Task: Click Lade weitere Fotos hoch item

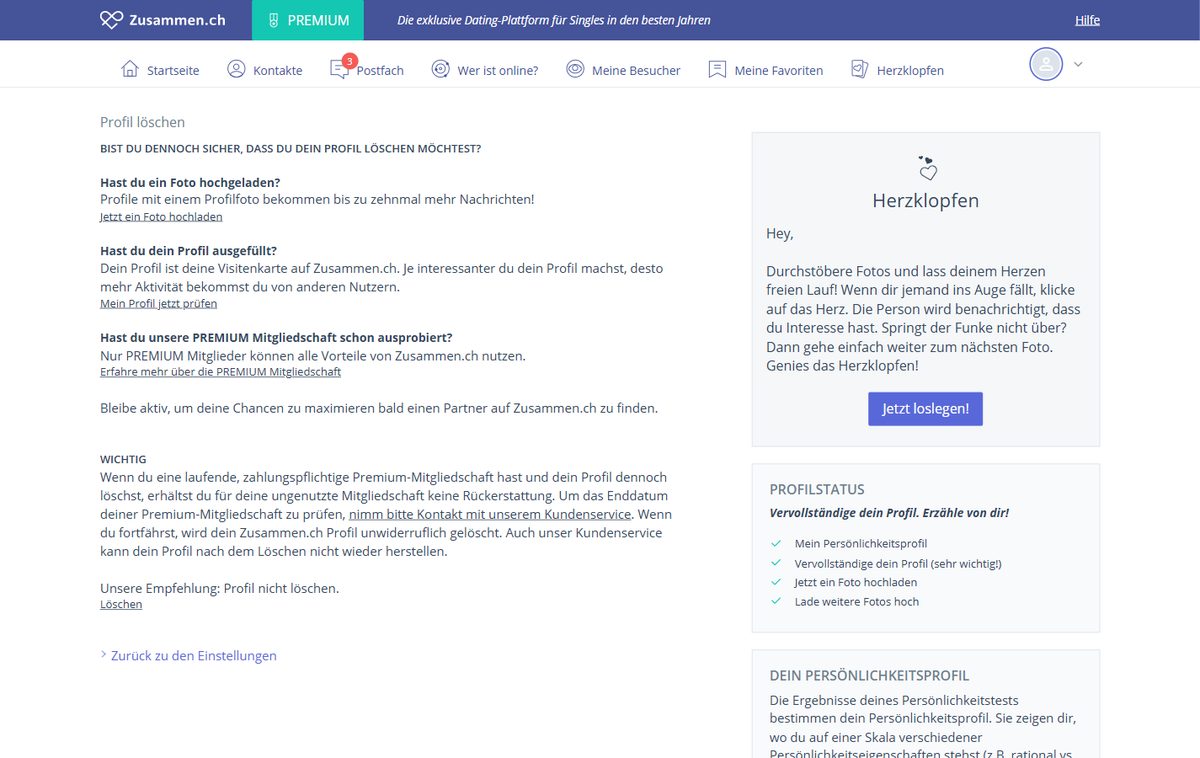Action: pyautogui.click(x=857, y=601)
